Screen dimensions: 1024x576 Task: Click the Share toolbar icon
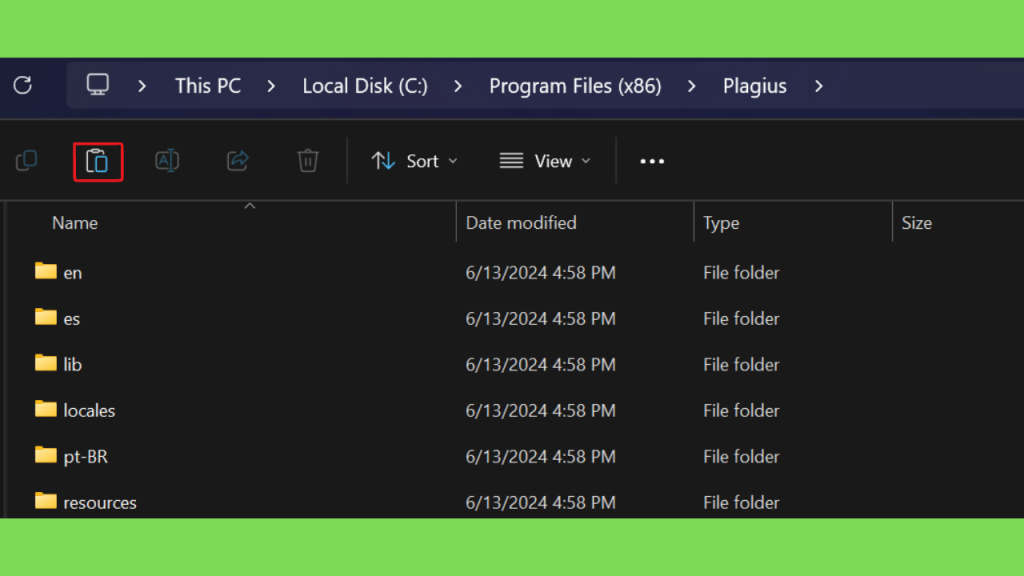click(238, 161)
